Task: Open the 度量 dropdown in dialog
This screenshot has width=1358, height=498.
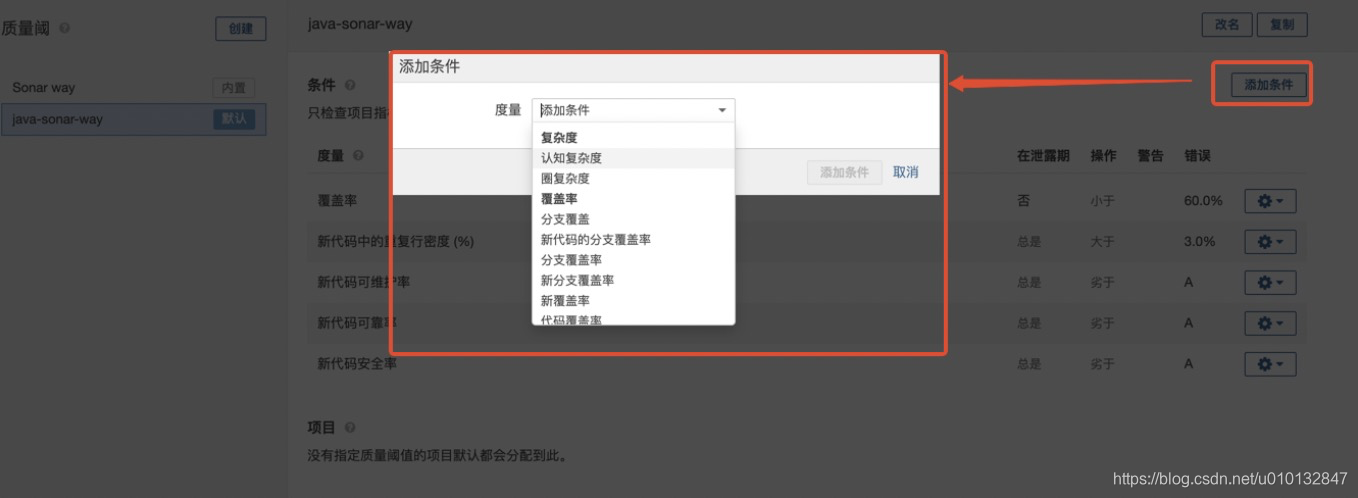Action: (633, 110)
